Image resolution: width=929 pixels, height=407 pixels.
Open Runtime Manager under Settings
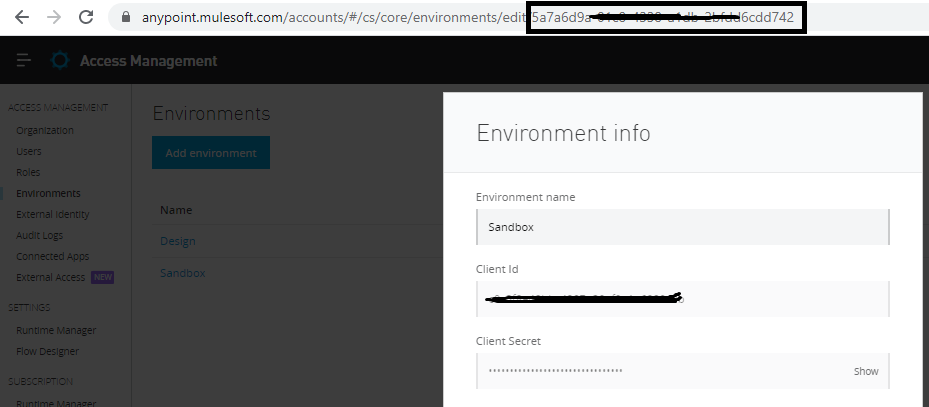[56, 331]
